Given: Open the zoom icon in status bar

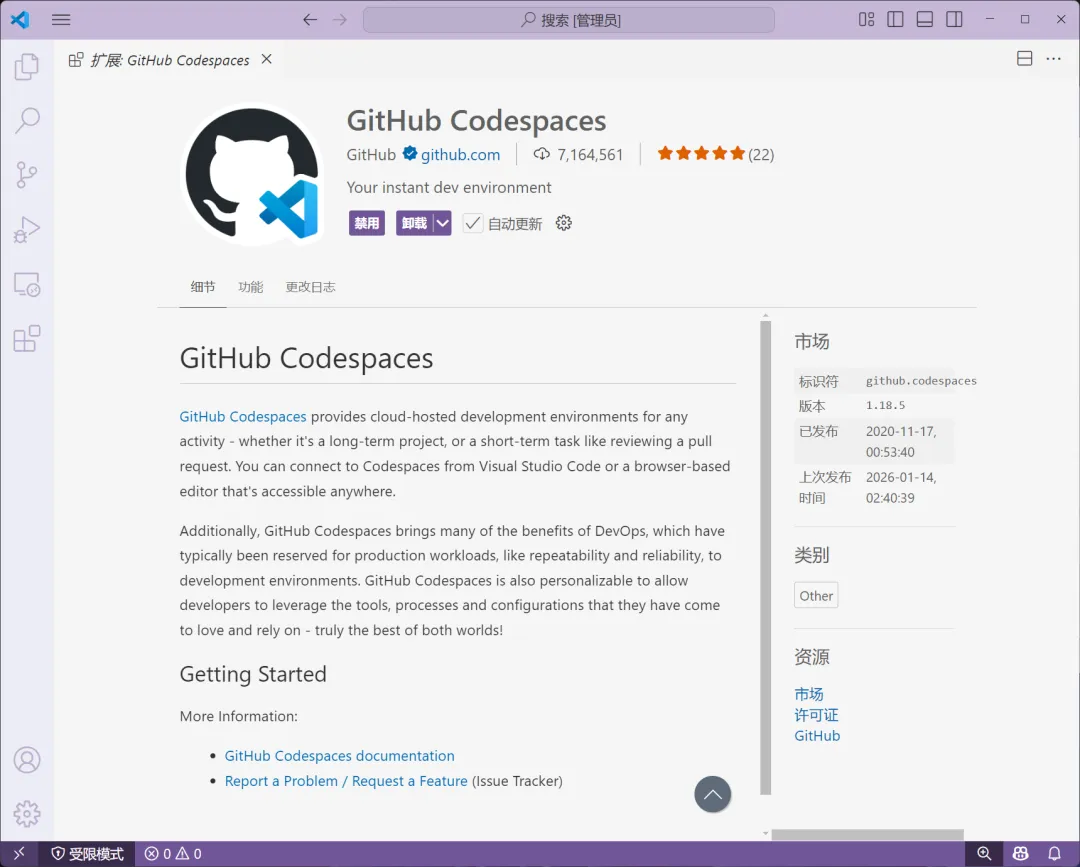Looking at the screenshot, I should (x=984, y=854).
